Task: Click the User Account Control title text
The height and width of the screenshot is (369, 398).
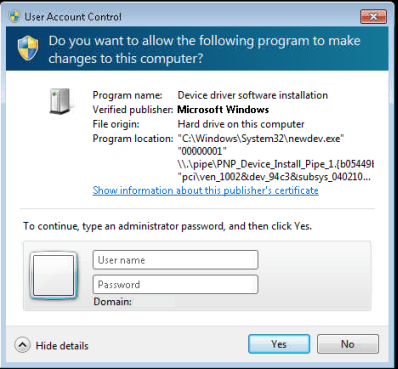Action: (73, 17)
